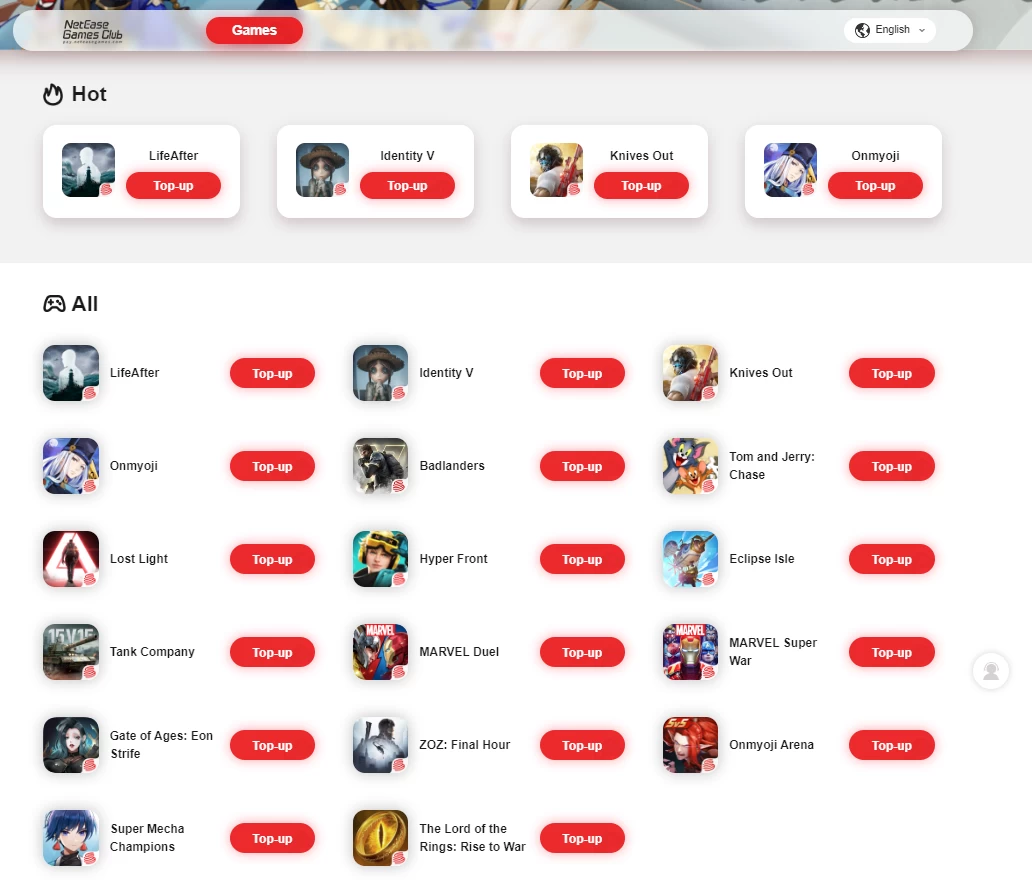
Task: Click the Eclipse Isle game icon
Action: click(690, 559)
